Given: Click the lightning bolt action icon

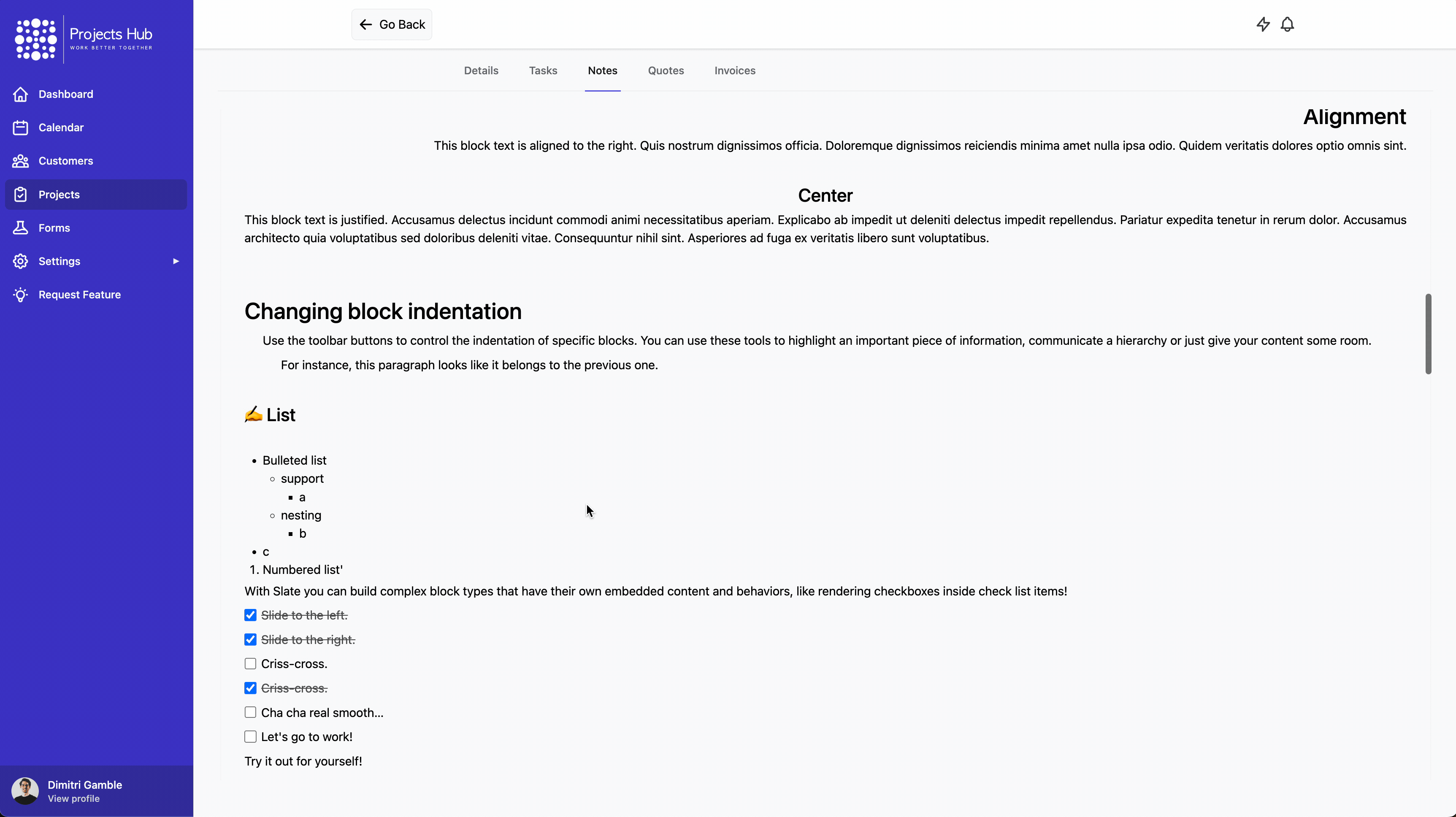Looking at the screenshot, I should click(1263, 24).
